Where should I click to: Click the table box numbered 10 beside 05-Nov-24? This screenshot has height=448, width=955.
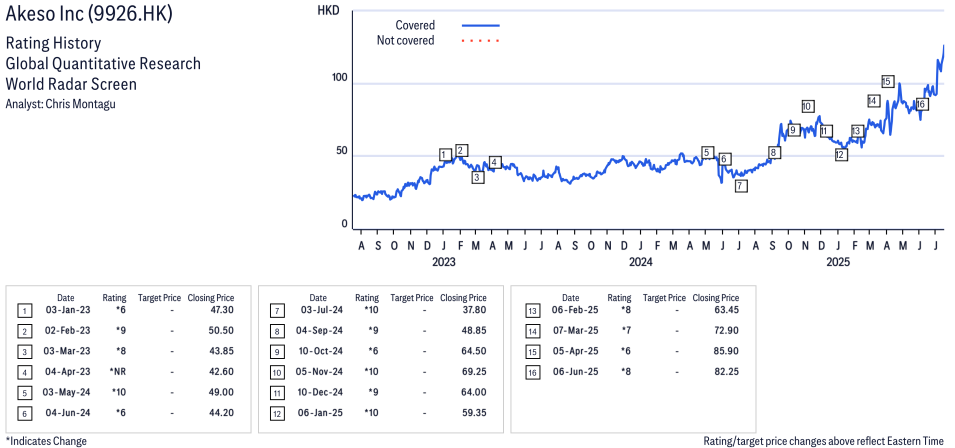276,373
